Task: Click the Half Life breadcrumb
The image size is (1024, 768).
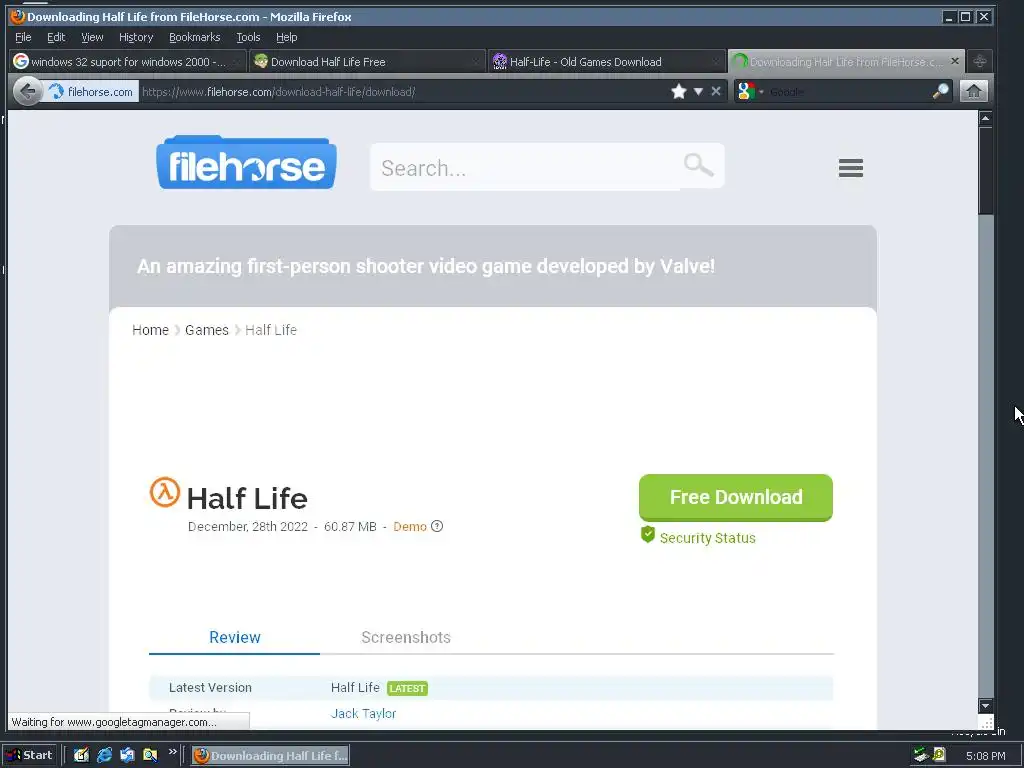Action: coord(270,330)
